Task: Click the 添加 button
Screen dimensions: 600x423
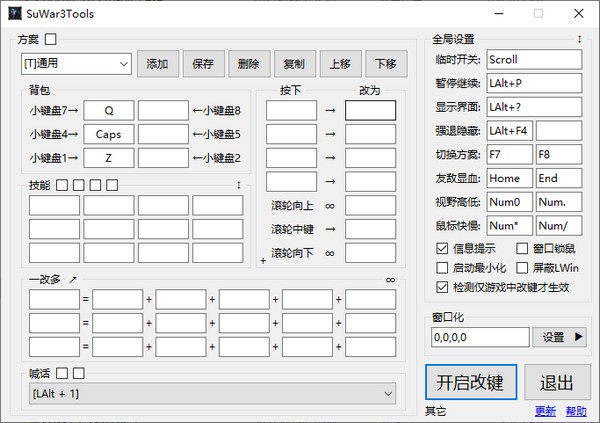Action: coord(158,64)
